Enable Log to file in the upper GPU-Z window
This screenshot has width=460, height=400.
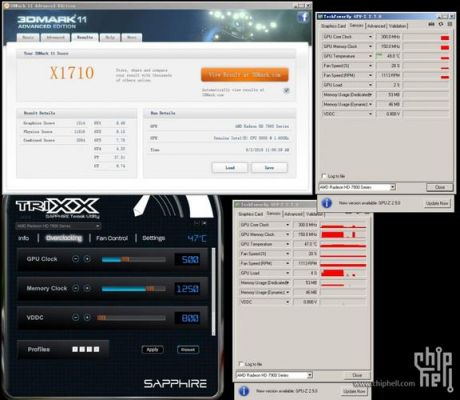tap(323, 176)
